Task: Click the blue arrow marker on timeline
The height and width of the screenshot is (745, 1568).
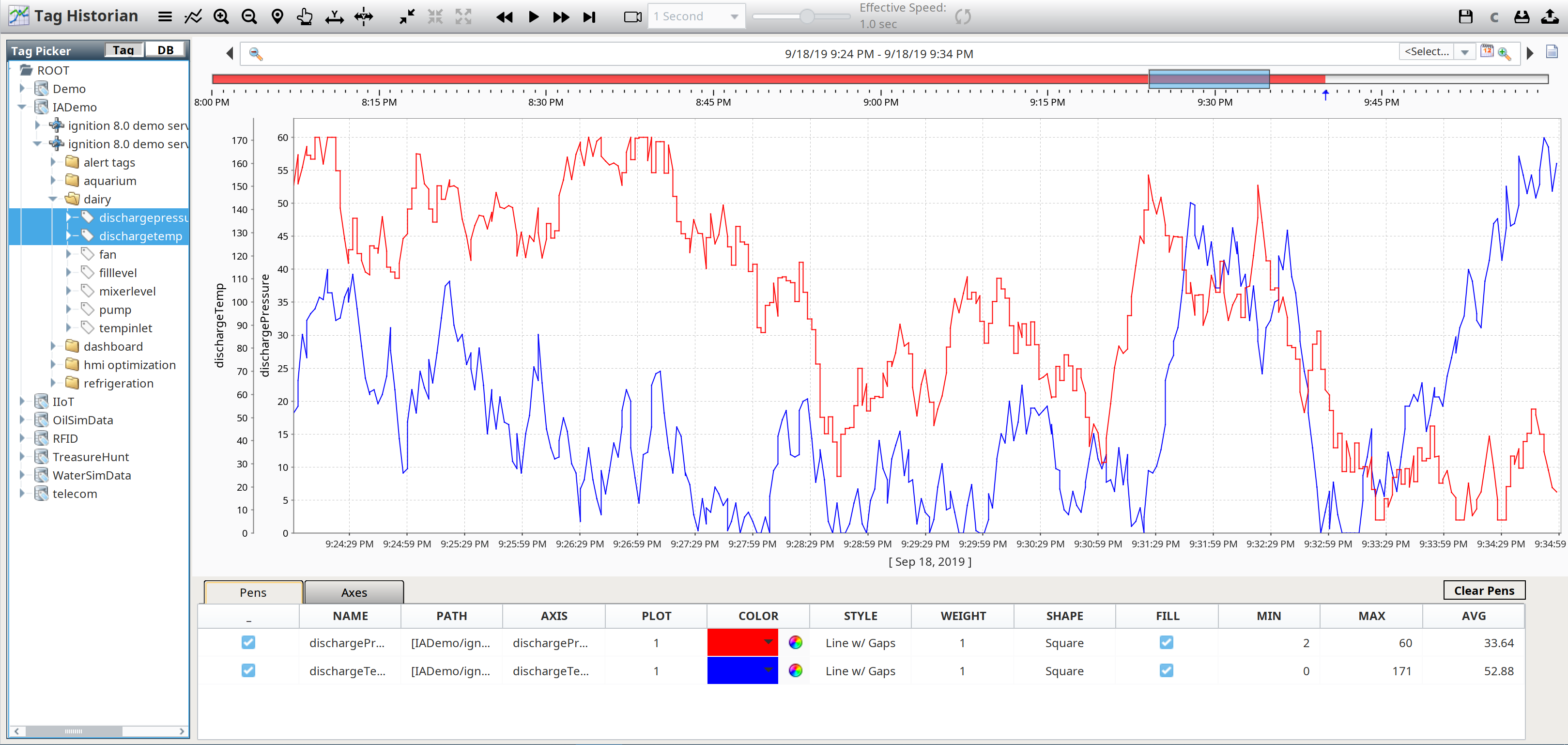Action: [x=1325, y=94]
